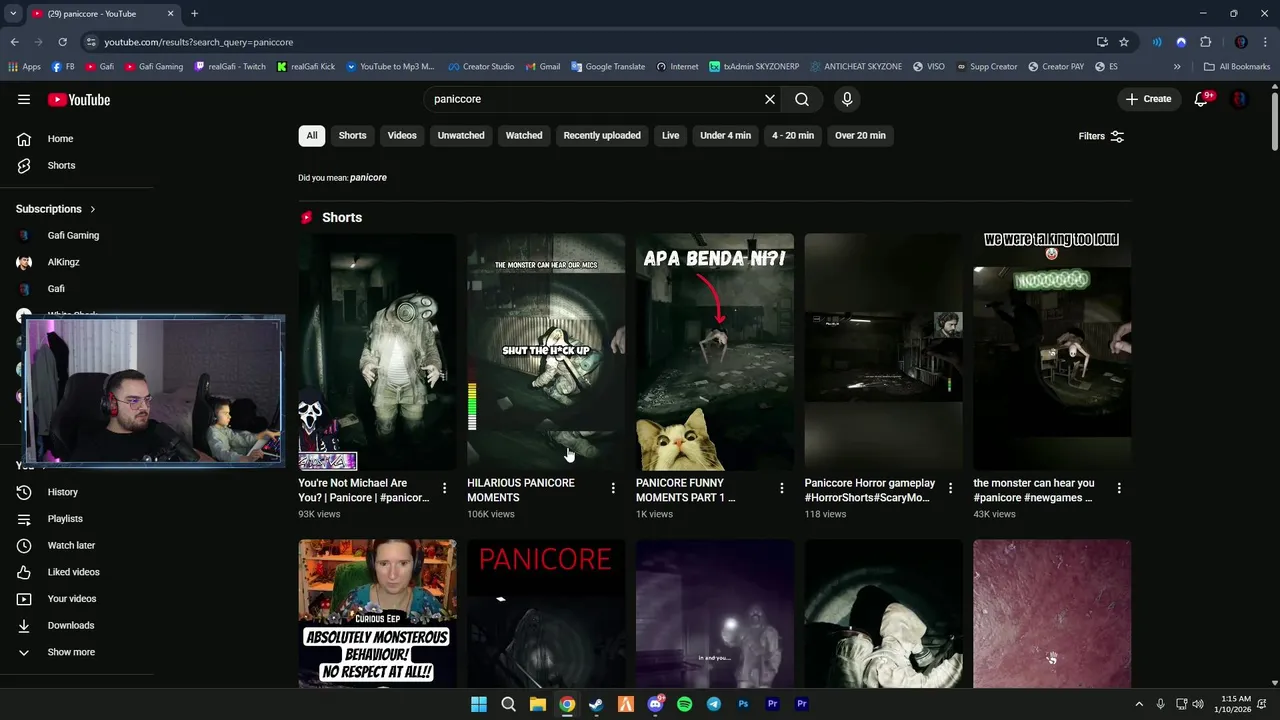Open options for "HILARIOUS PANICORE MOMENTS" short
Image resolution: width=1280 pixels, height=720 pixels.
pyautogui.click(x=613, y=488)
